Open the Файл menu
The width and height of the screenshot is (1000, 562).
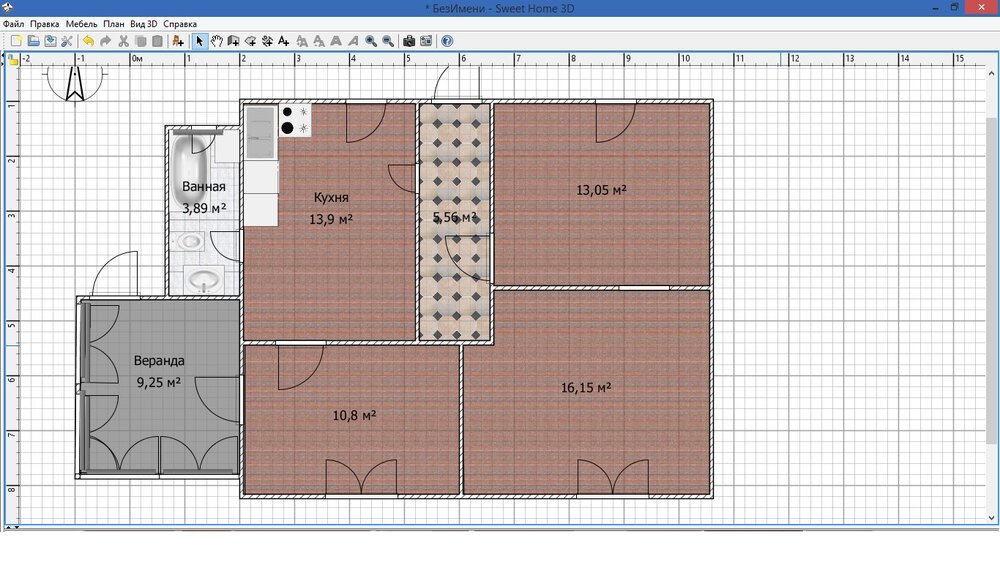pyautogui.click(x=14, y=23)
